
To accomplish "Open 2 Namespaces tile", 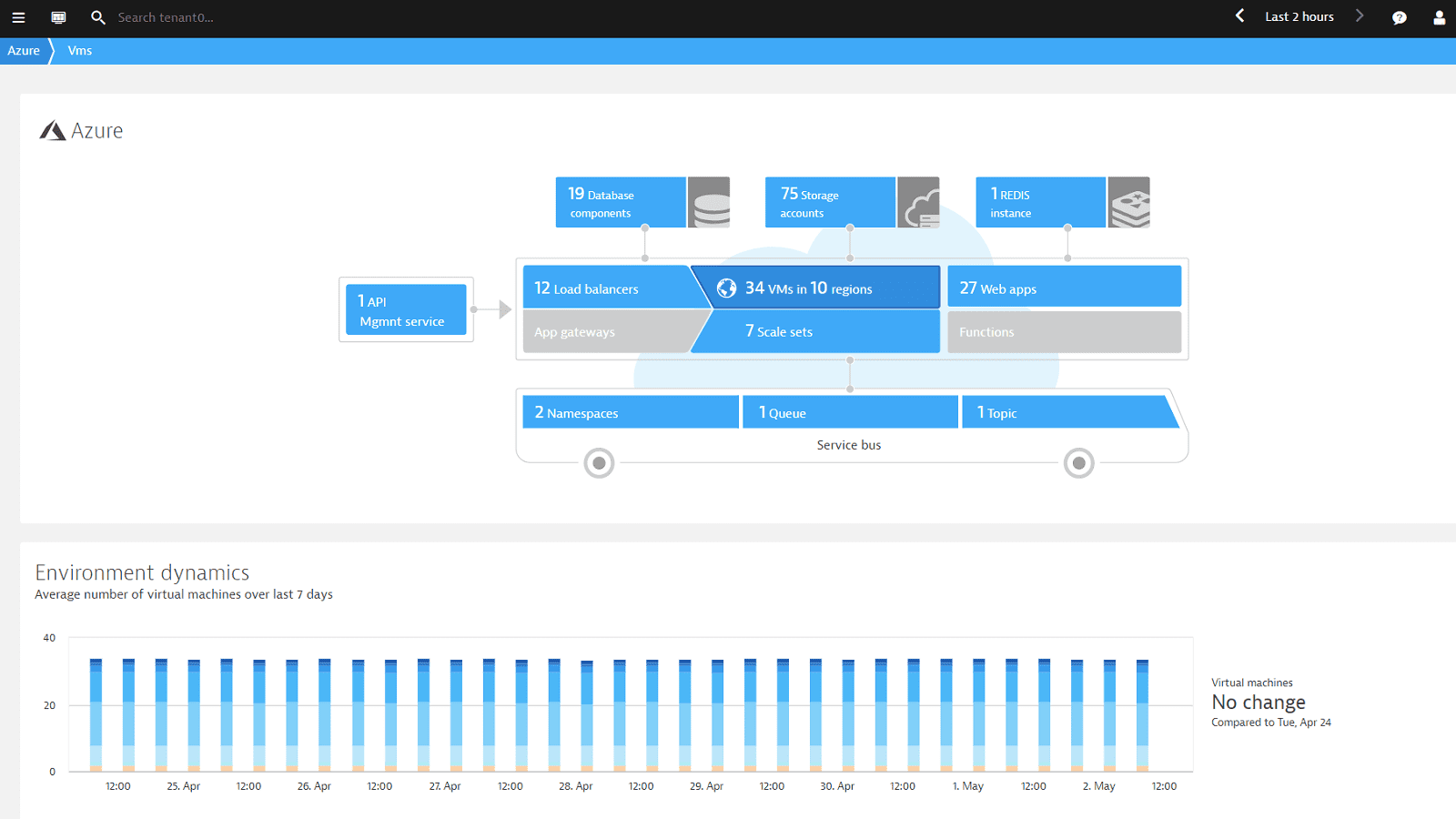I will point(631,411).
